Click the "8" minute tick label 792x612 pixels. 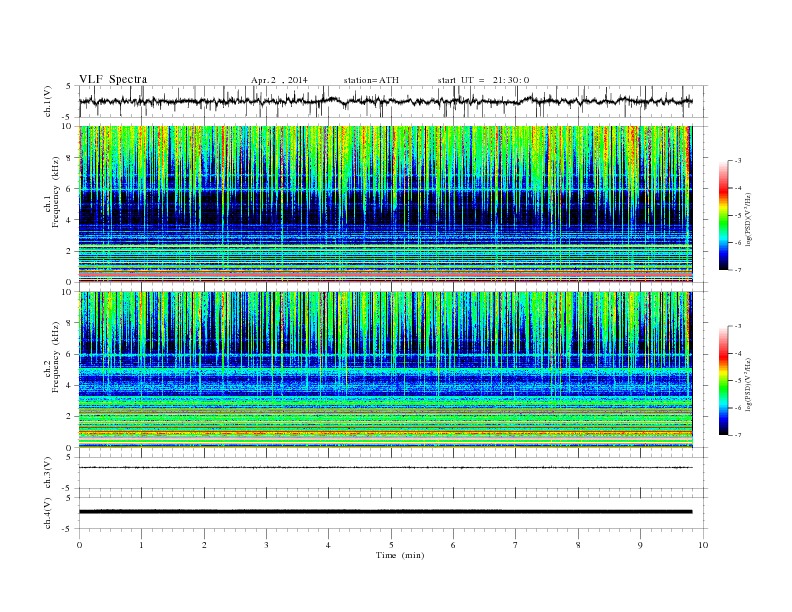[578, 545]
